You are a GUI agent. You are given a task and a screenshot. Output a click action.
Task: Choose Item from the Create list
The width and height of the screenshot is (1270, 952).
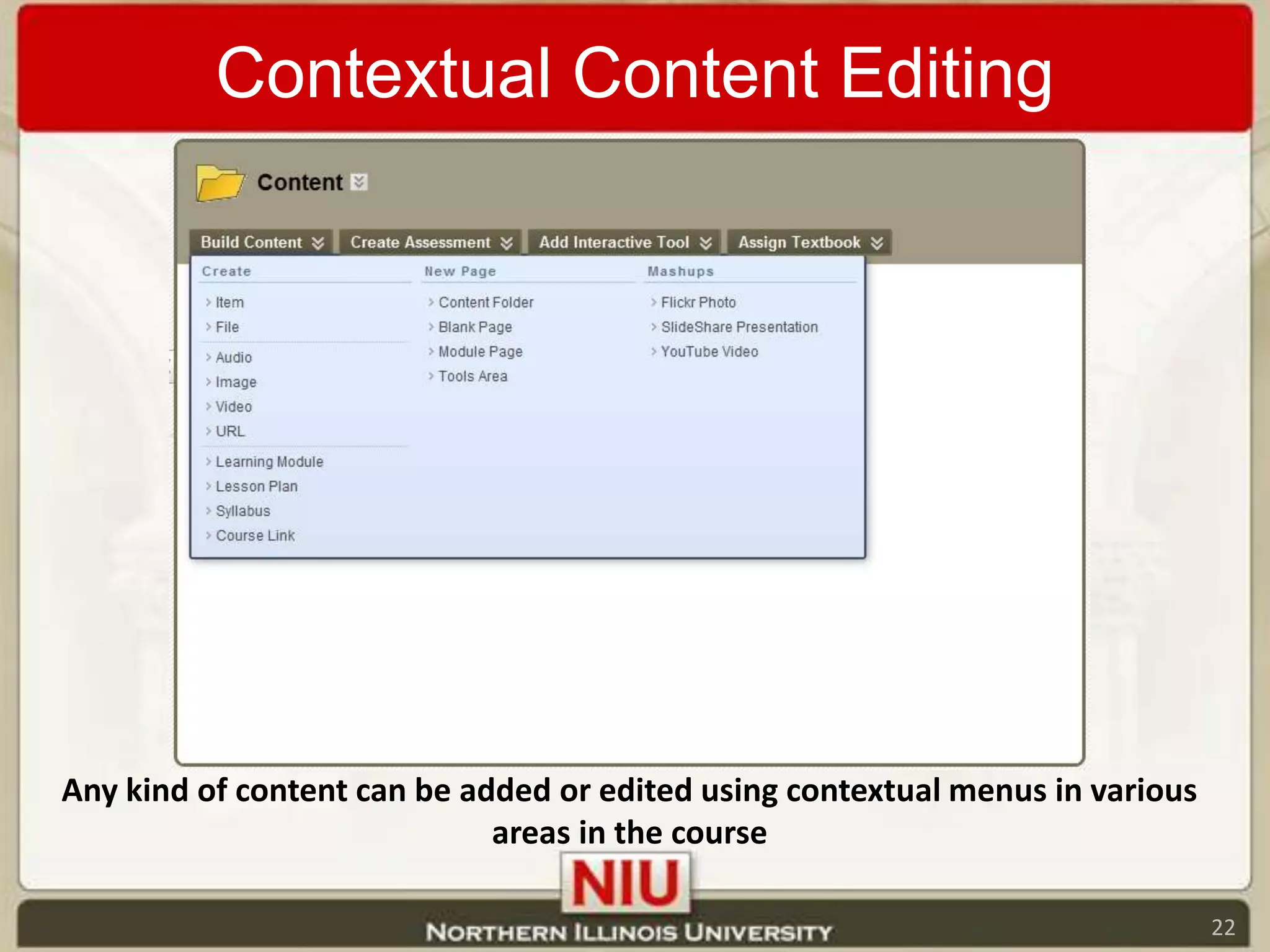tap(229, 302)
